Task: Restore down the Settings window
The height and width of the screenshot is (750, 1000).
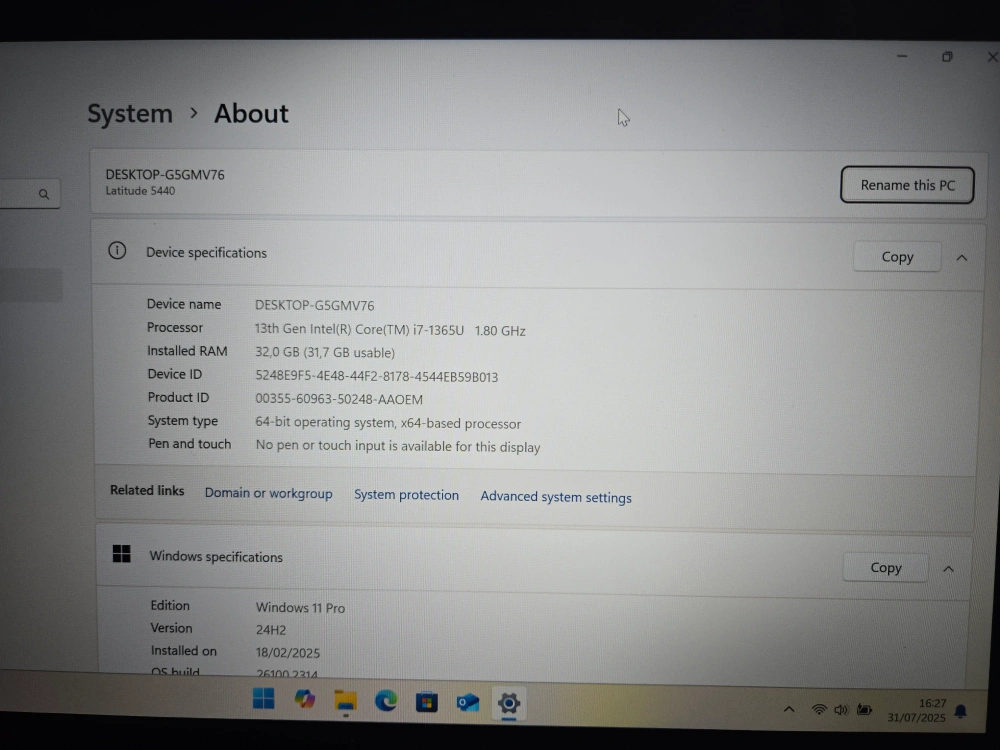Action: tap(947, 57)
